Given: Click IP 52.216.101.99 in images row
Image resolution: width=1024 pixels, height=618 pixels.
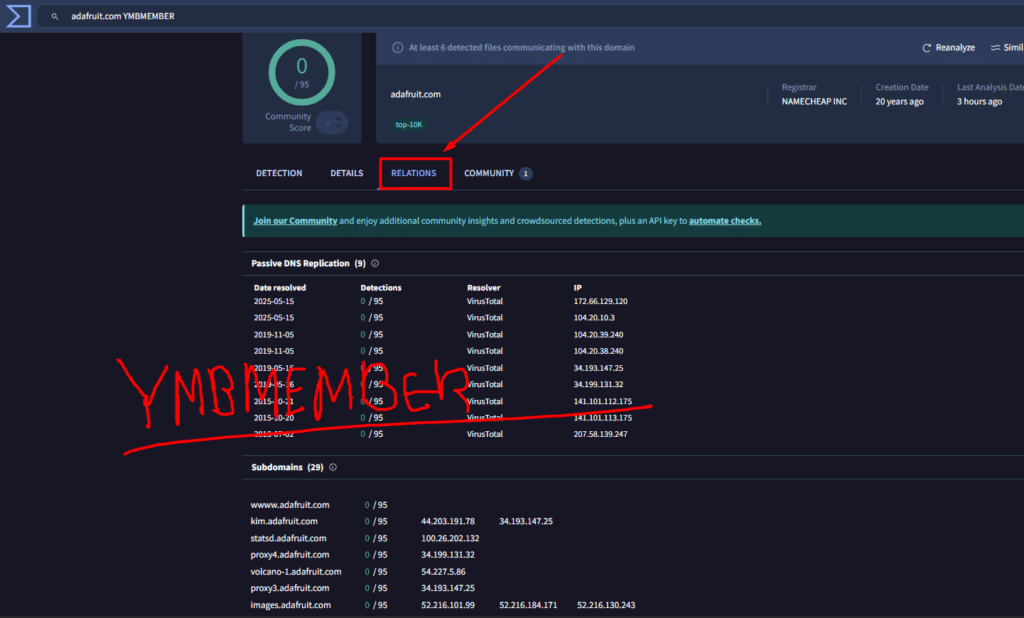Looking at the screenshot, I should point(448,605).
